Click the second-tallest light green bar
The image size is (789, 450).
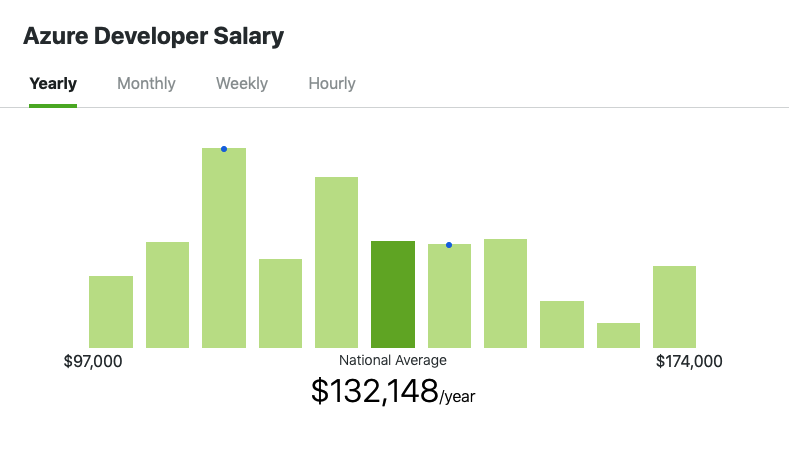click(x=337, y=262)
